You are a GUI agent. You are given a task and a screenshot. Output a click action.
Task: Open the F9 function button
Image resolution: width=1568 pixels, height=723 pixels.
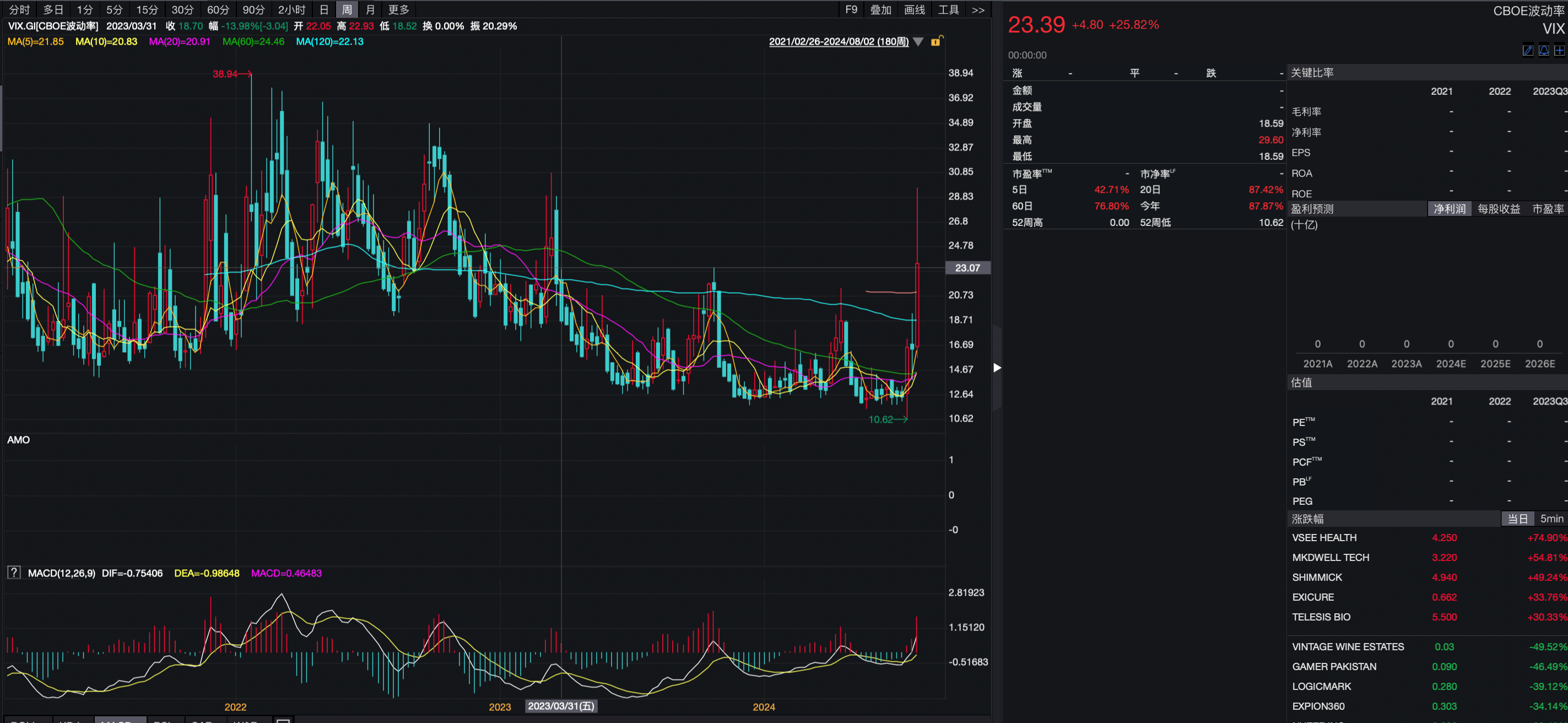click(x=851, y=10)
